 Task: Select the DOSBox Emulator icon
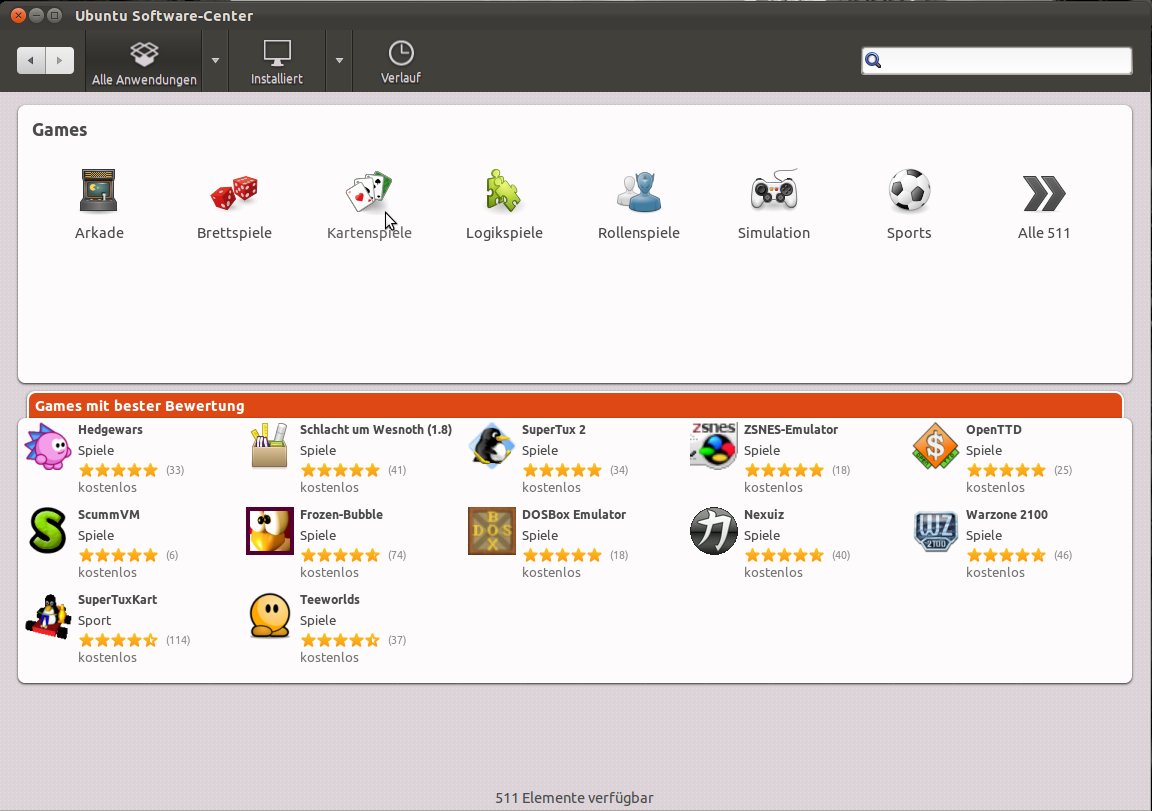coord(492,530)
